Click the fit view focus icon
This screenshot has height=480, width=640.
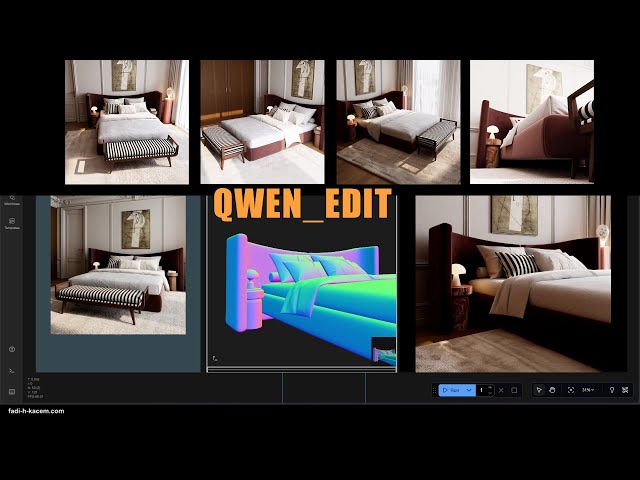pyautogui.click(x=571, y=390)
